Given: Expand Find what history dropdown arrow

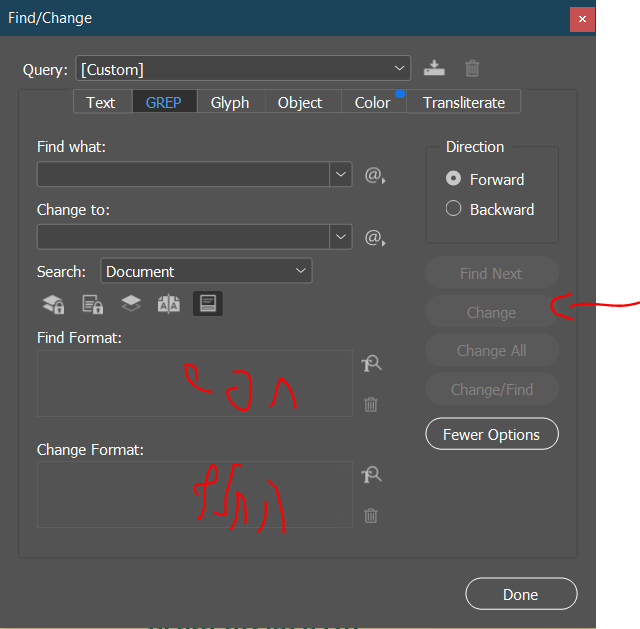Looking at the screenshot, I should pyautogui.click(x=341, y=174).
